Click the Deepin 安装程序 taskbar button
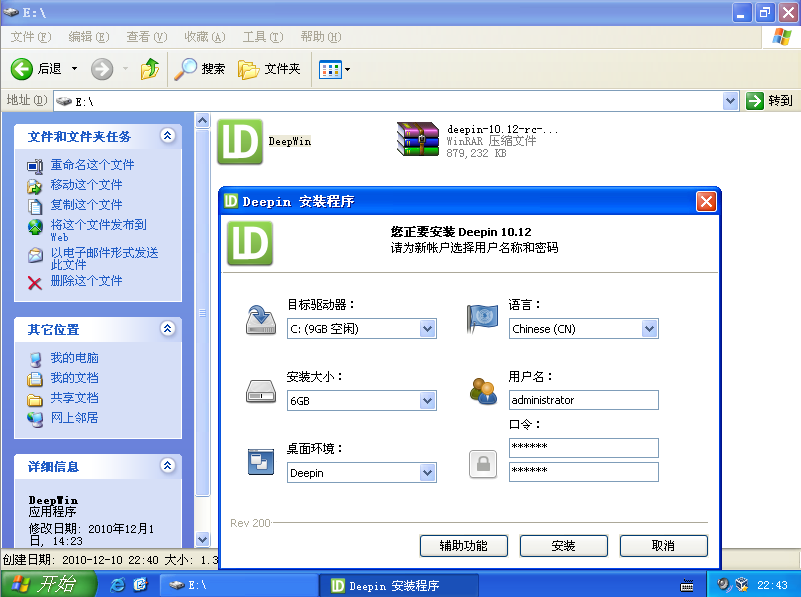The image size is (801, 597). click(x=398, y=585)
